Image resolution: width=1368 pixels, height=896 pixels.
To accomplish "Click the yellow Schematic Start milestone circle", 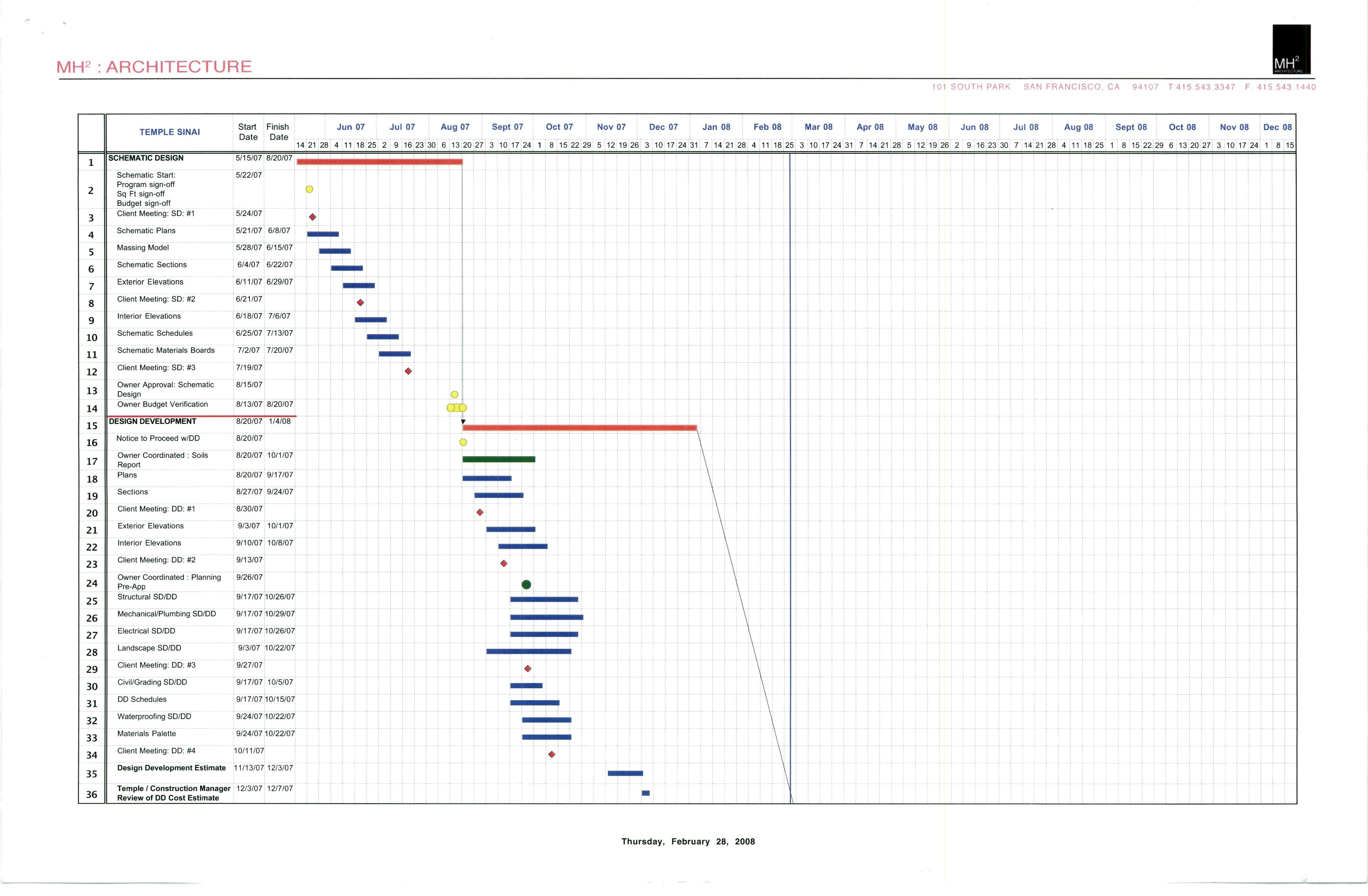I will tap(309, 189).
